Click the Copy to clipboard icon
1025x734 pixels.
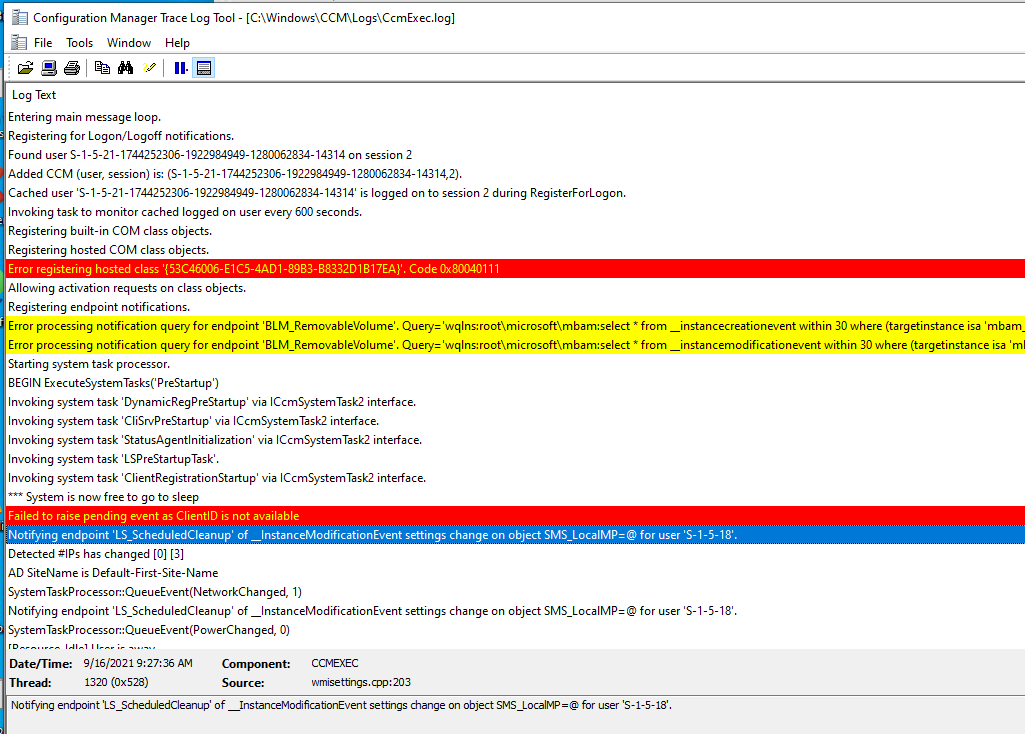pyautogui.click(x=102, y=68)
